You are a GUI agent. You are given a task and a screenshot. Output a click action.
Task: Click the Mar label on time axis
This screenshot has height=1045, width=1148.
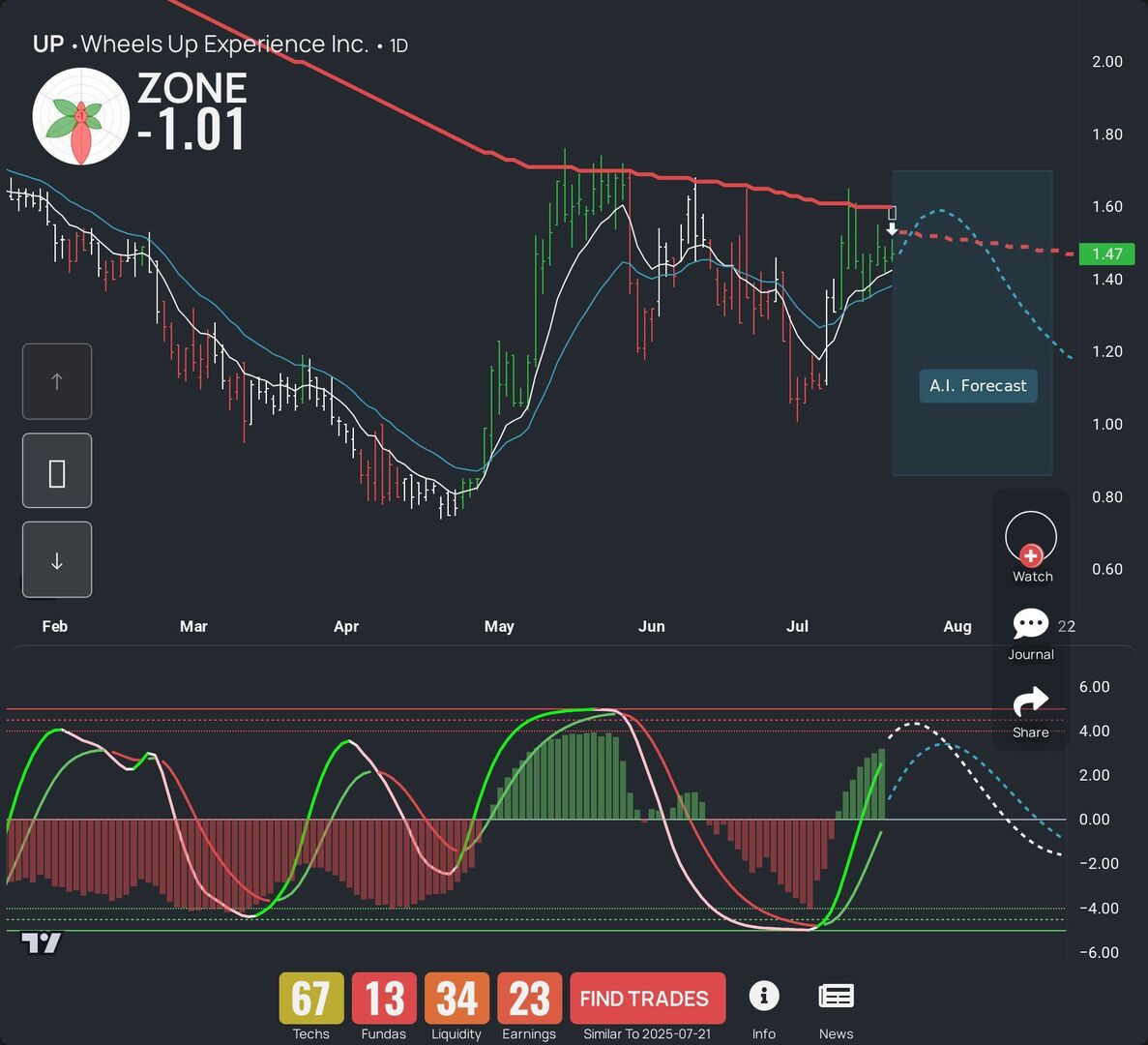(x=194, y=627)
